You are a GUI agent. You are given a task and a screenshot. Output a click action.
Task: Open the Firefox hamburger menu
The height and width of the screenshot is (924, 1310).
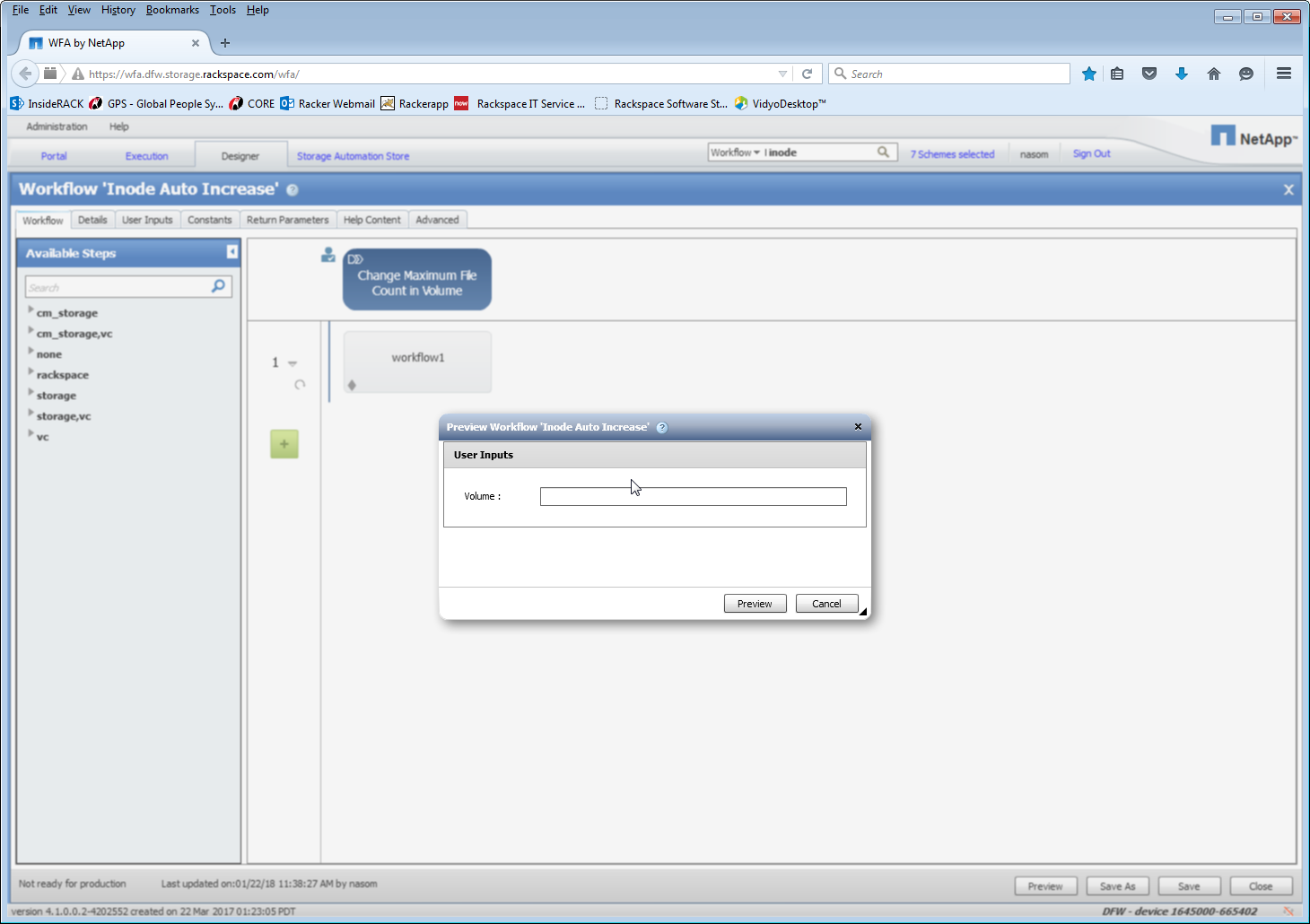[1284, 74]
